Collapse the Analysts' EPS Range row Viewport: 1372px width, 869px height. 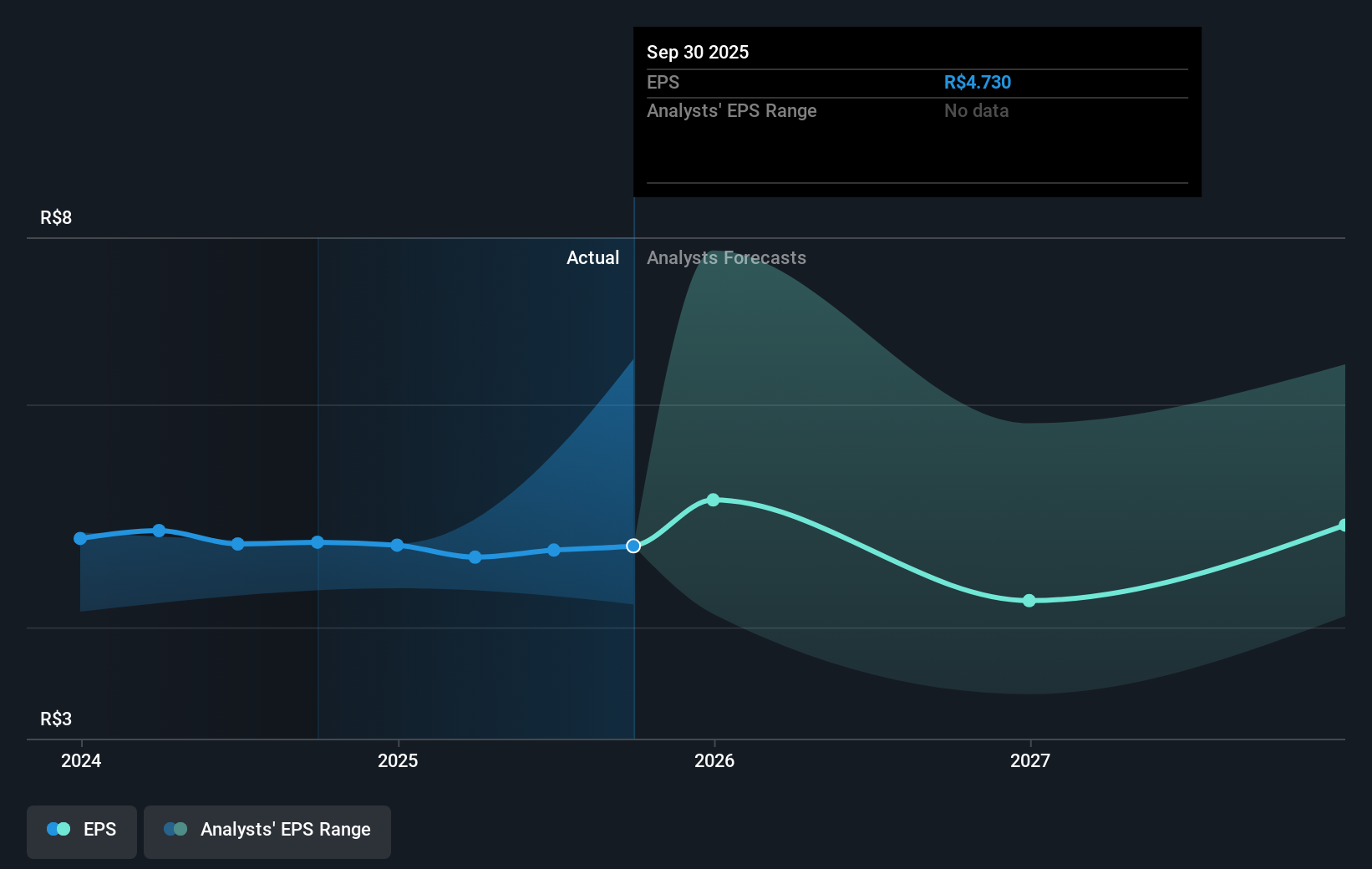coord(732,110)
